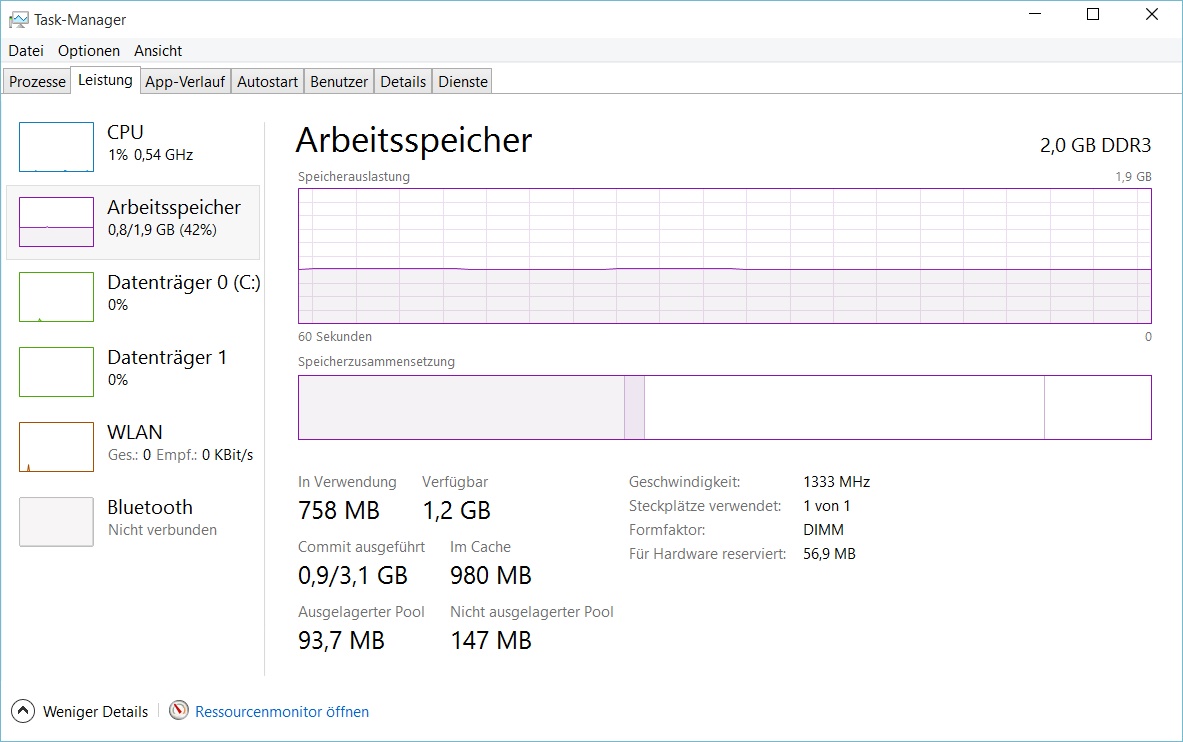Open the Benutzer tab
The image size is (1183, 742).
point(339,82)
